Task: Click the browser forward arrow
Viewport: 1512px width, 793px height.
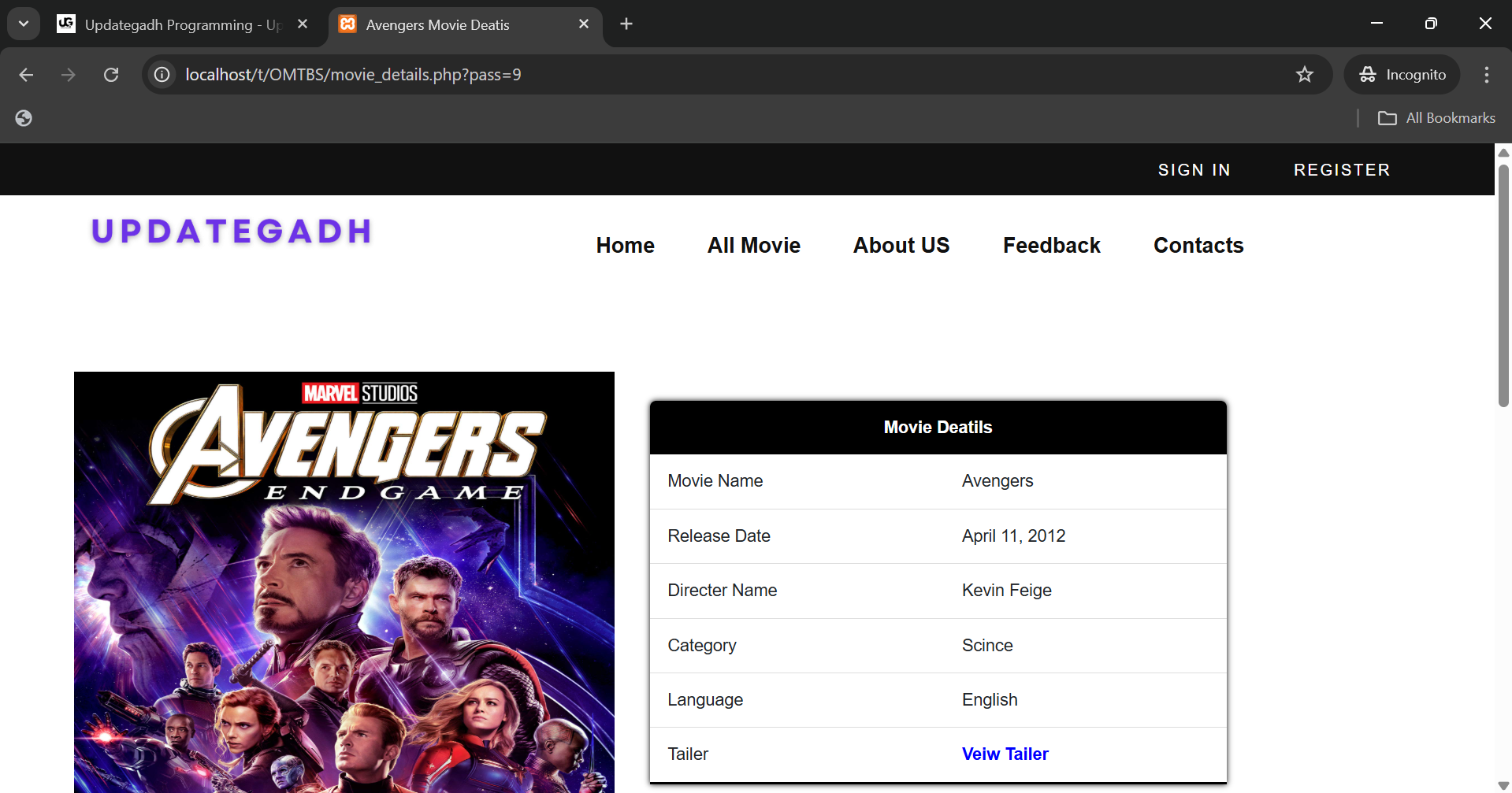Action: 69,75
